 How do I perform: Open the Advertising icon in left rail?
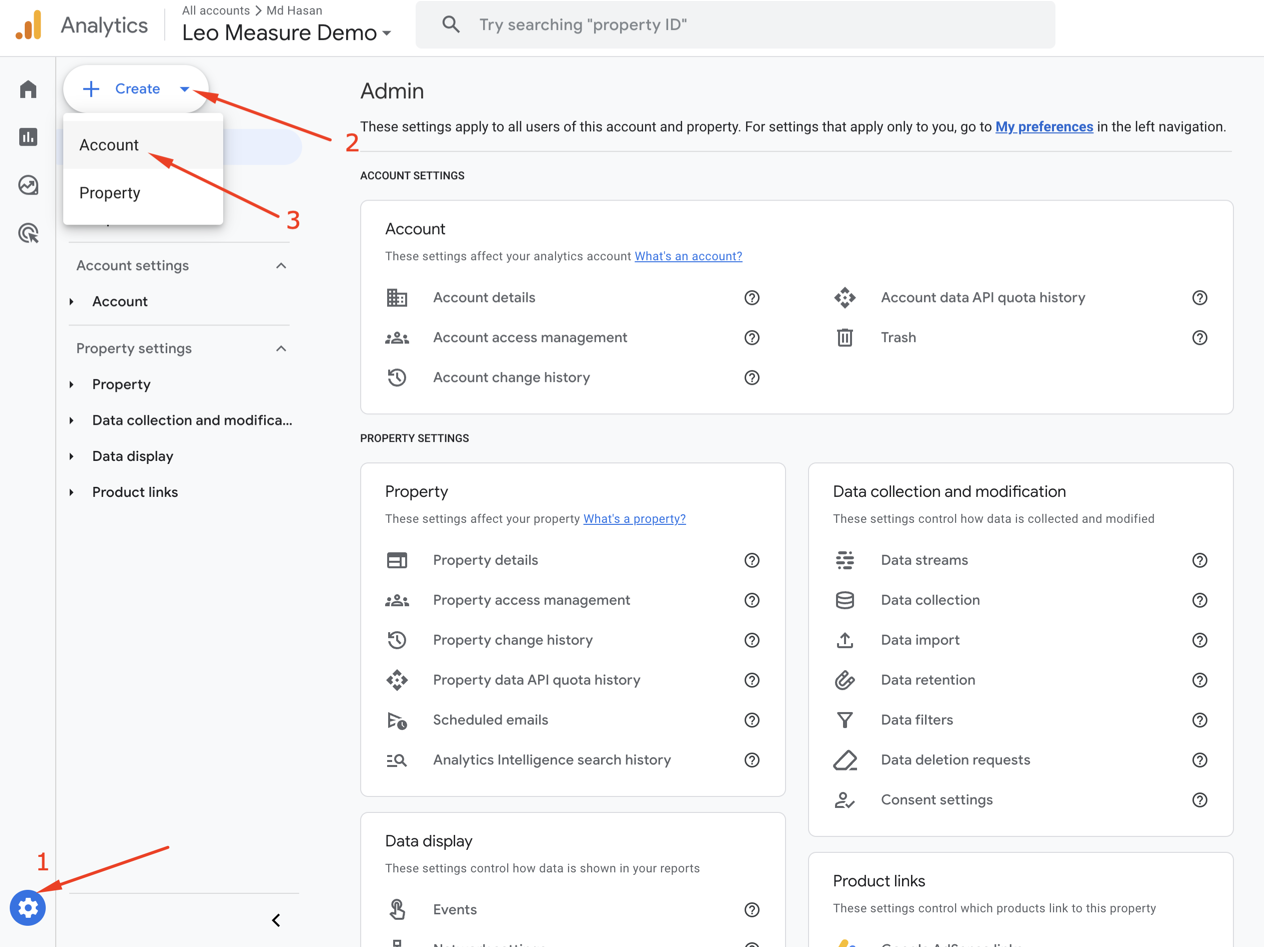click(x=28, y=233)
